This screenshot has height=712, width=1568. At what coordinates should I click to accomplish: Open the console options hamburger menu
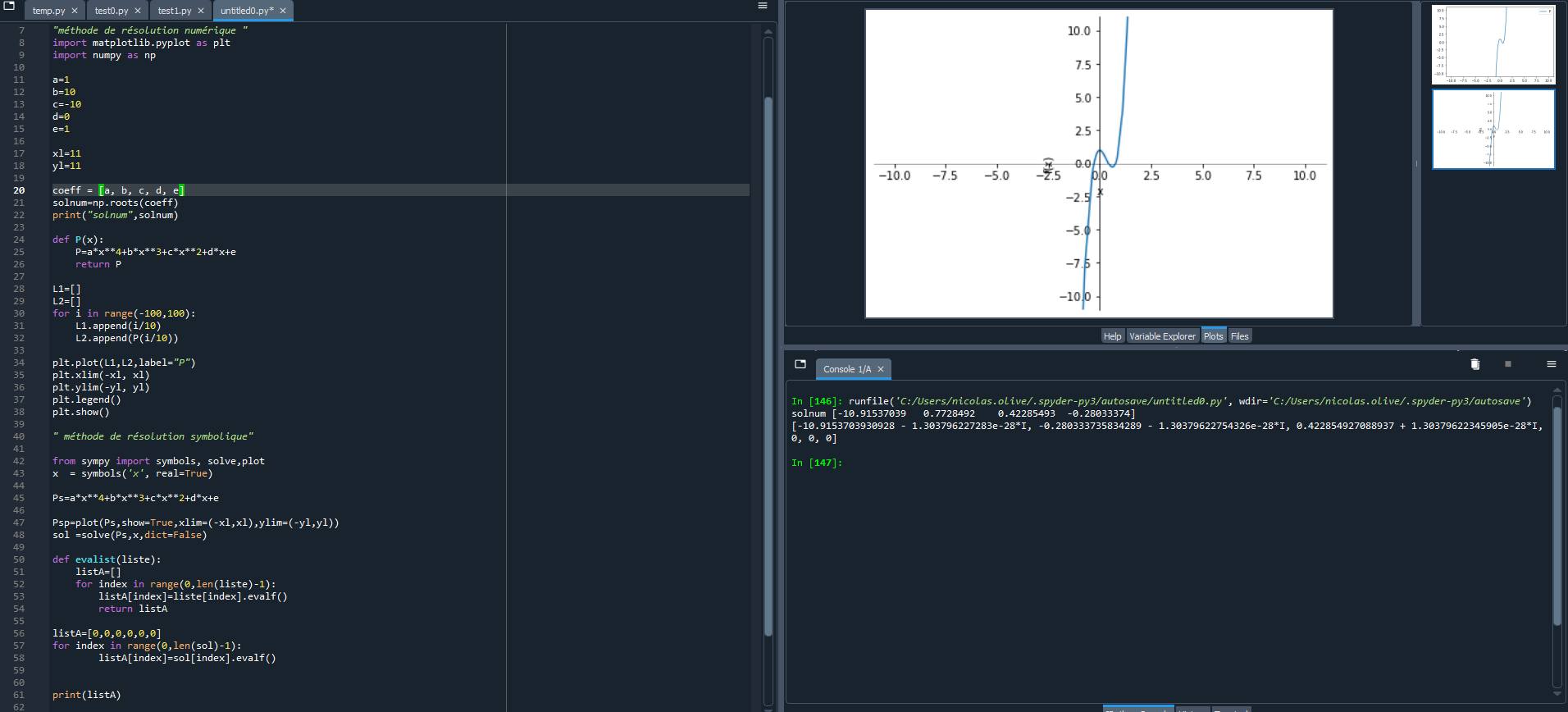click(x=1551, y=364)
